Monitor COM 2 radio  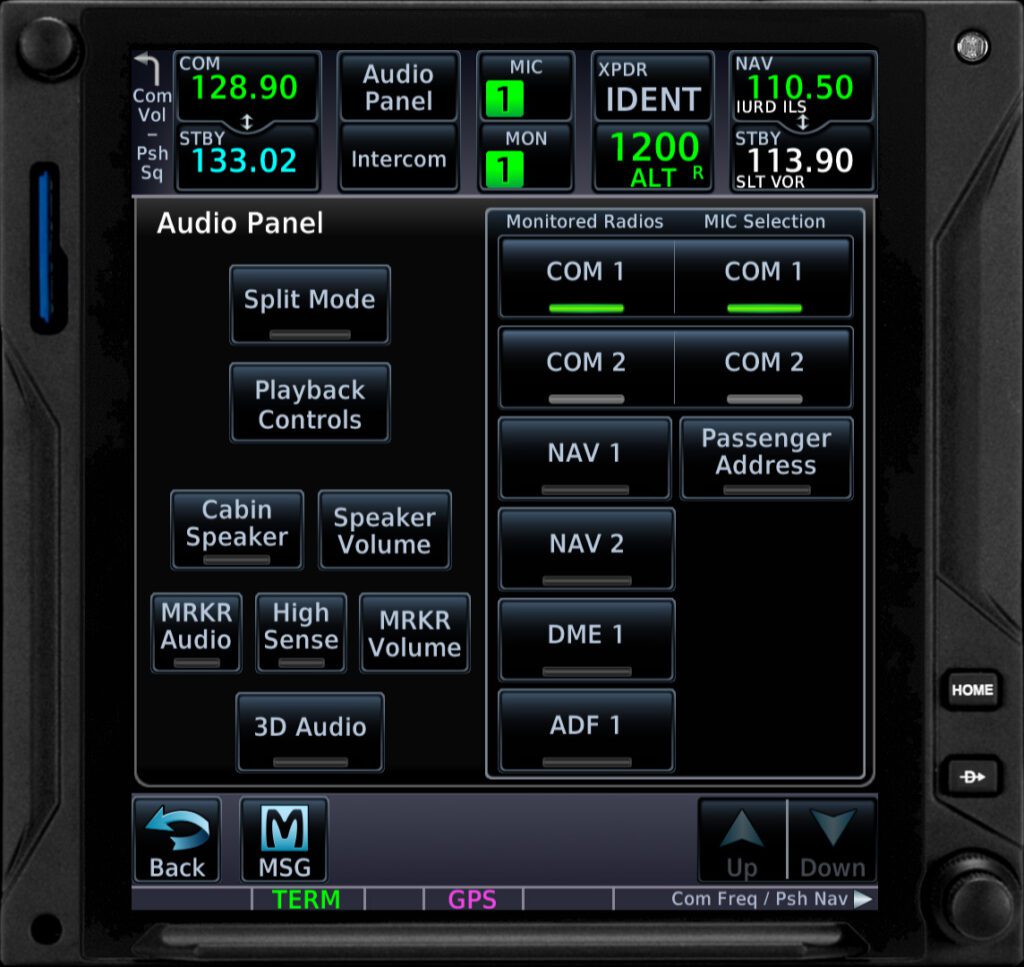pyautogui.click(x=586, y=368)
